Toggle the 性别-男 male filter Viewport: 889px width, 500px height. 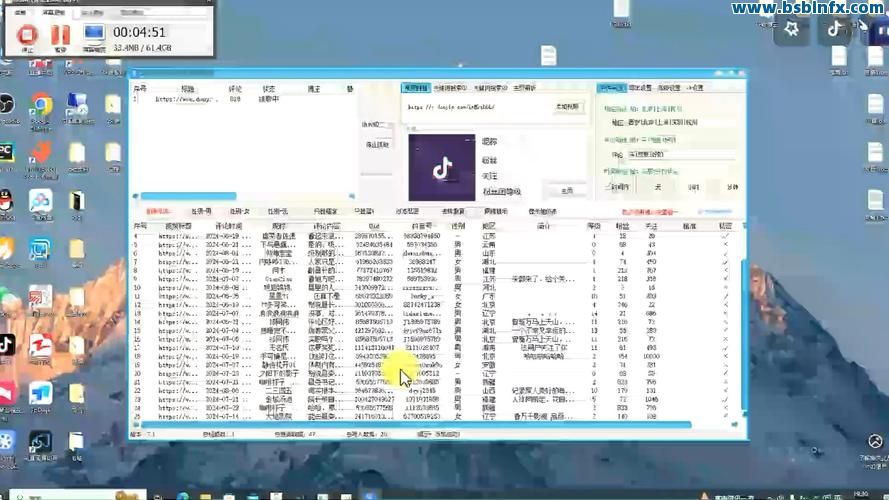pos(201,211)
